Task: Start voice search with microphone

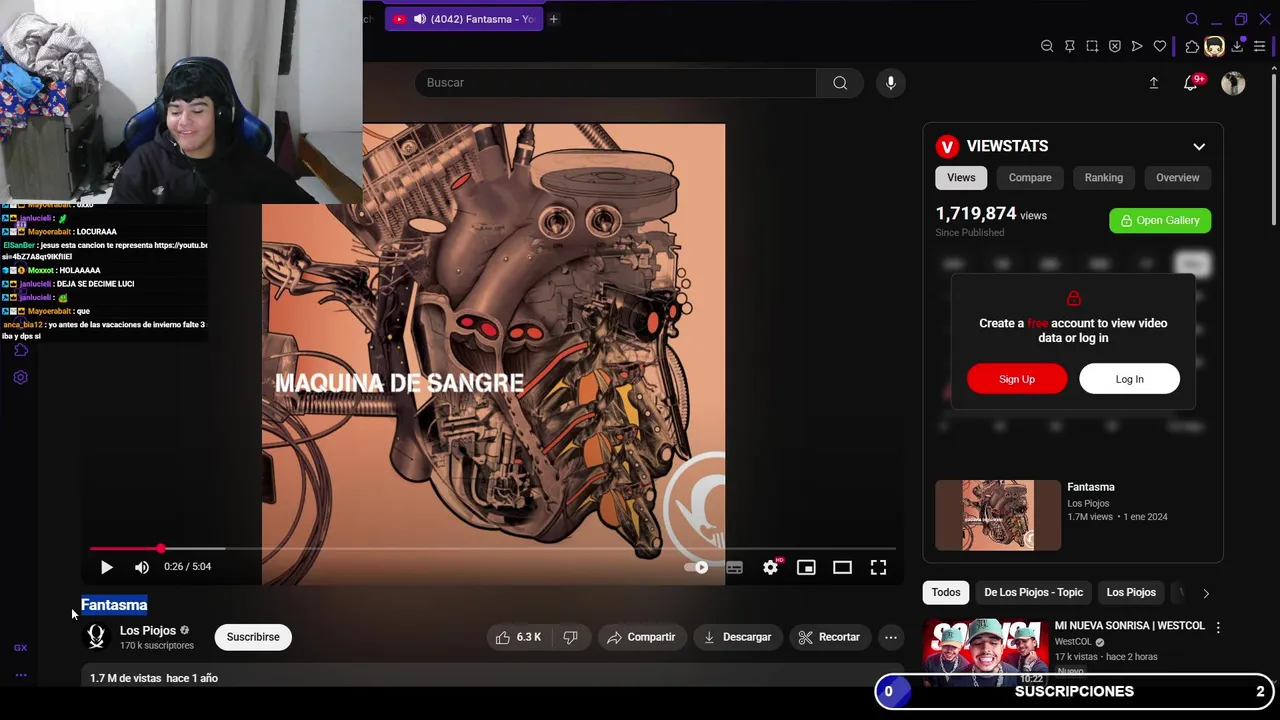Action: coord(890,83)
